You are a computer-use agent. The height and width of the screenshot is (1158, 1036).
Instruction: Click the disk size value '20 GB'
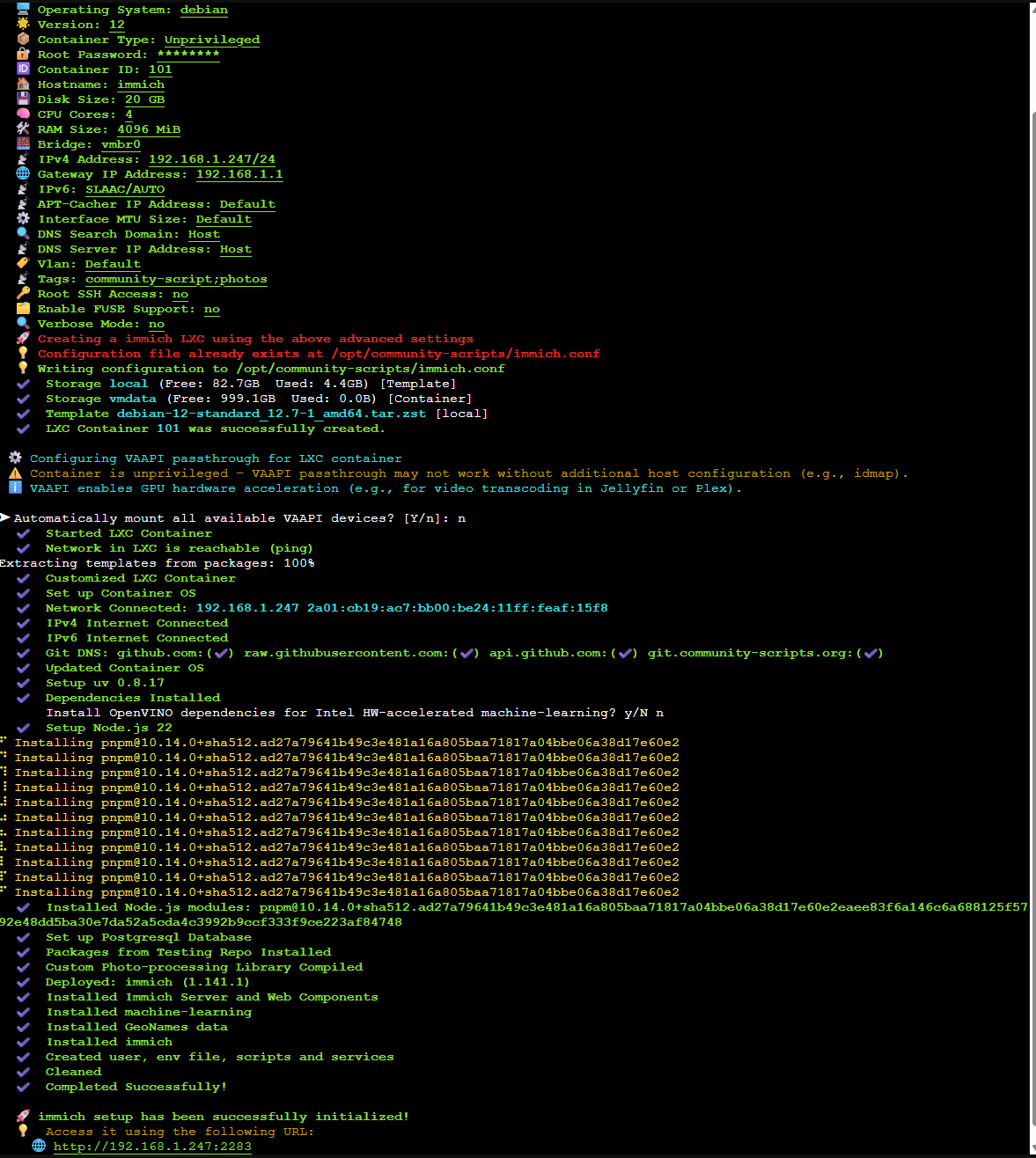point(144,99)
